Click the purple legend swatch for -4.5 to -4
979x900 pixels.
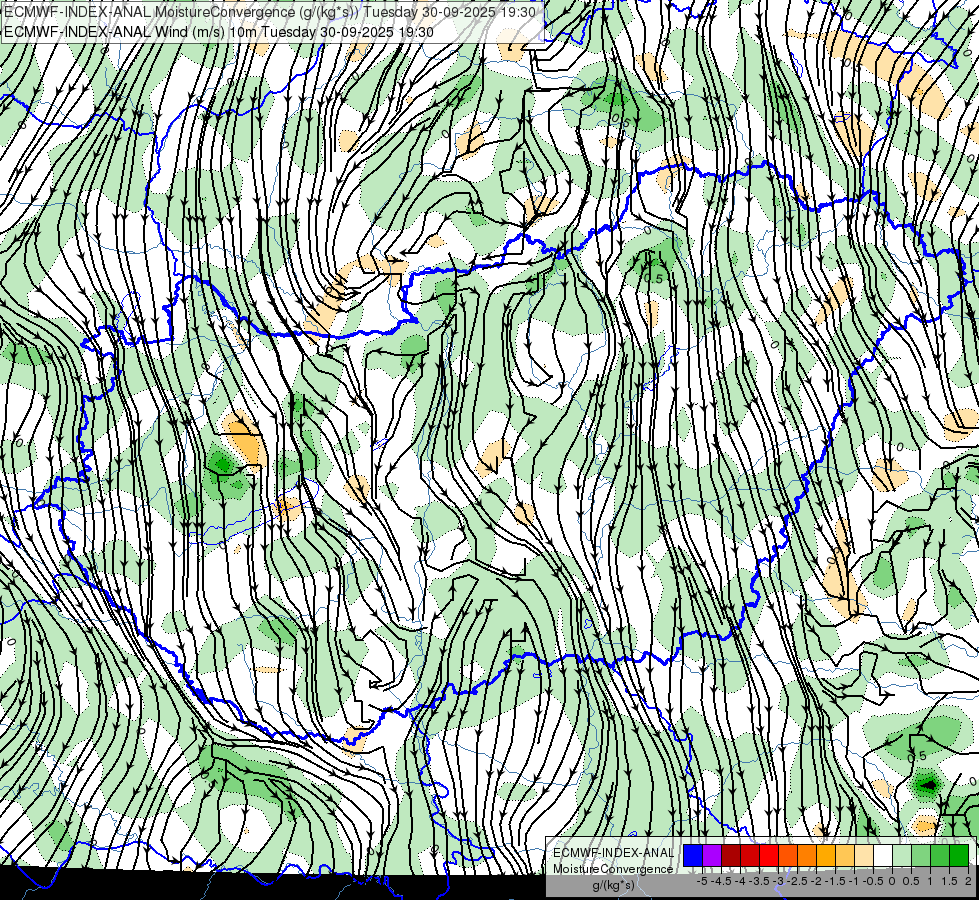(x=712, y=856)
